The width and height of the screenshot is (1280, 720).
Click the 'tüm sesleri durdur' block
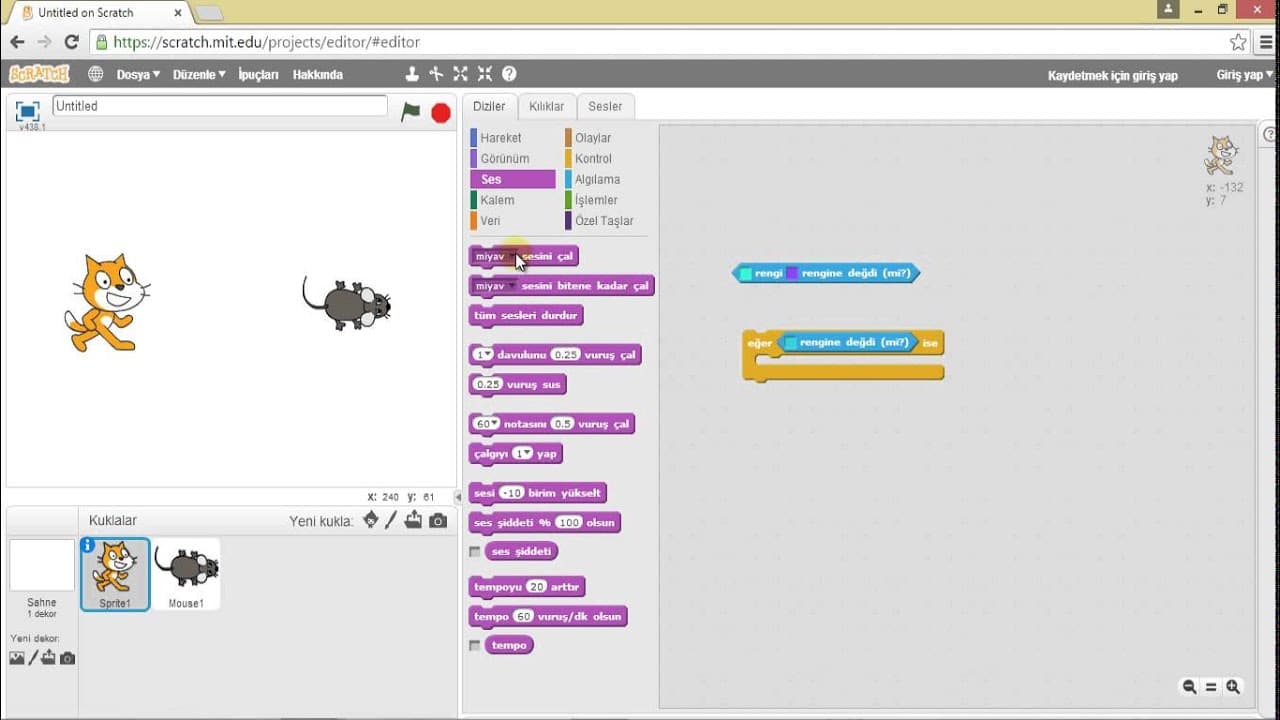pyautogui.click(x=526, y=316)
